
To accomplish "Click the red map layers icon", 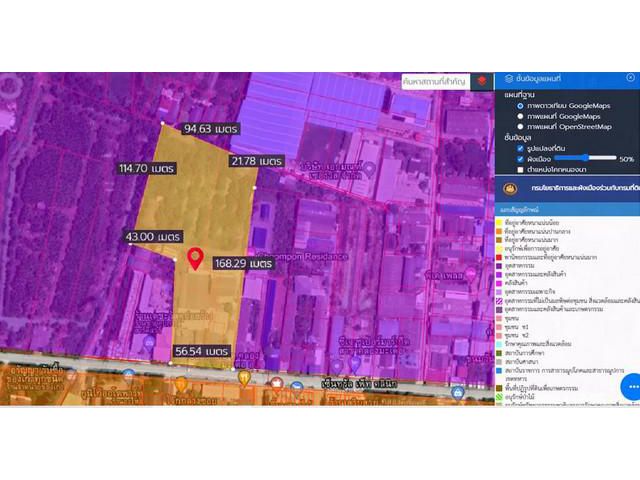I will (x=482, y=81).
